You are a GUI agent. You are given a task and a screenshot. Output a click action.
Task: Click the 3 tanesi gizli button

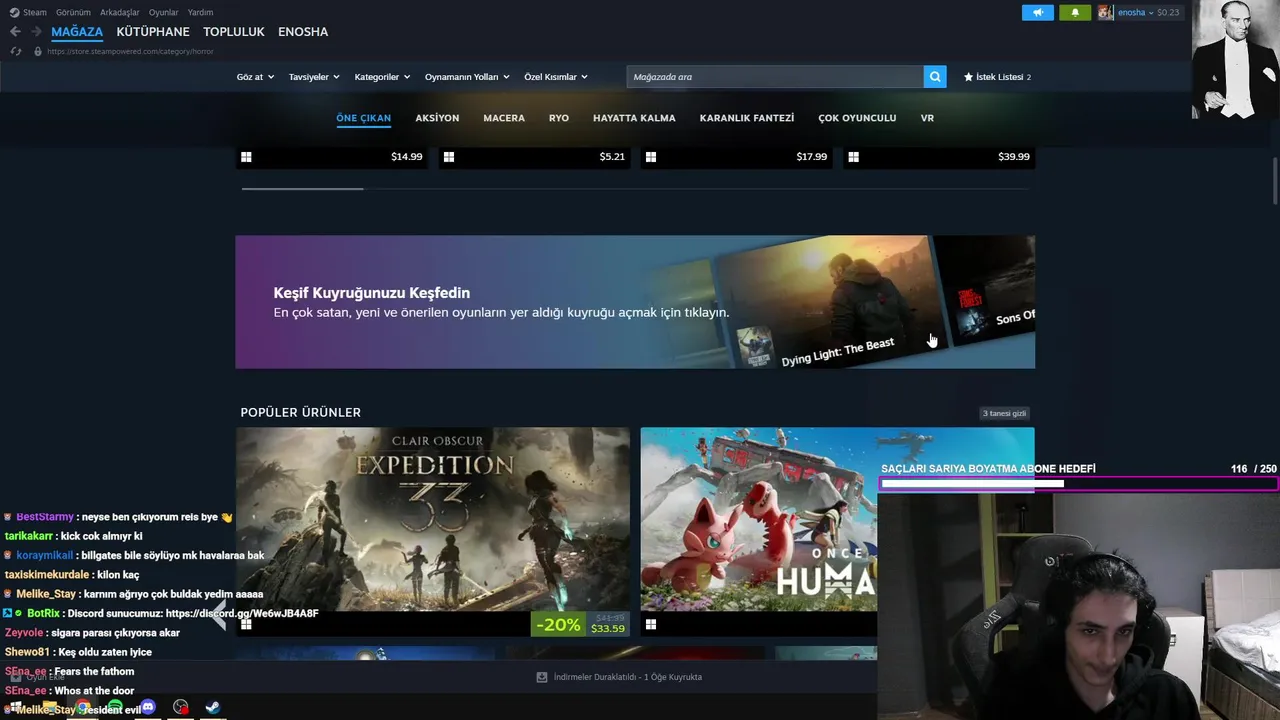[1005, 413]
